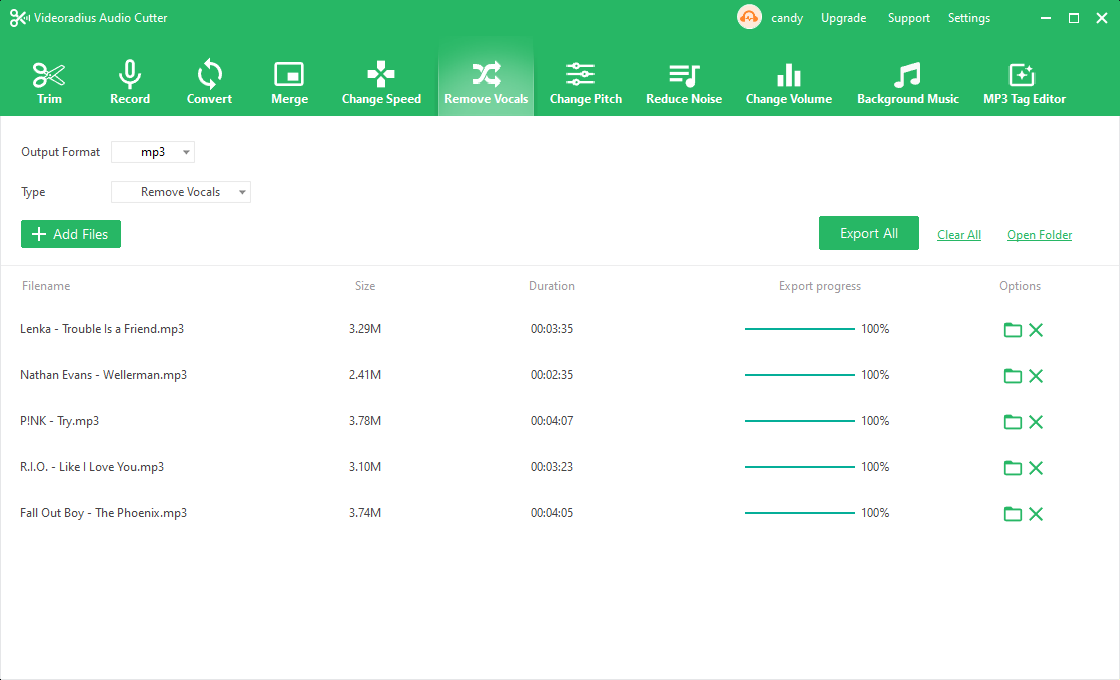1120x680 pixels.
Task: Click the Clear All link
Action: pos(959,235)
